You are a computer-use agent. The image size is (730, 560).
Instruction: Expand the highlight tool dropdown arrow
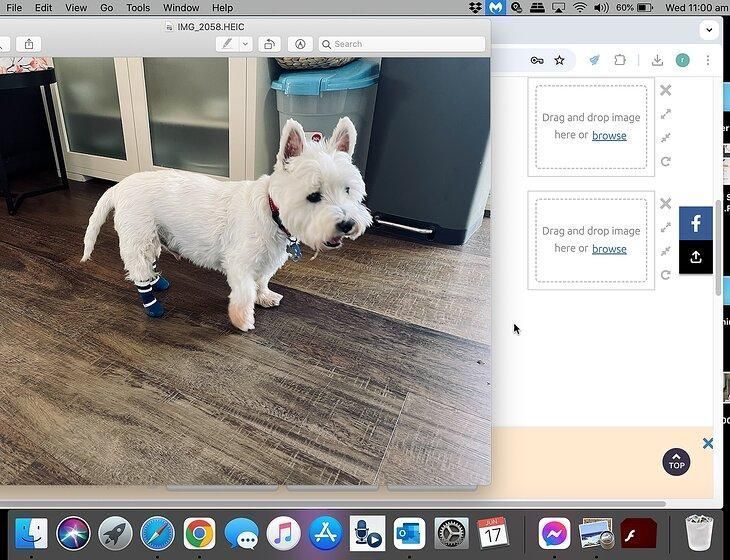[245, 44]
